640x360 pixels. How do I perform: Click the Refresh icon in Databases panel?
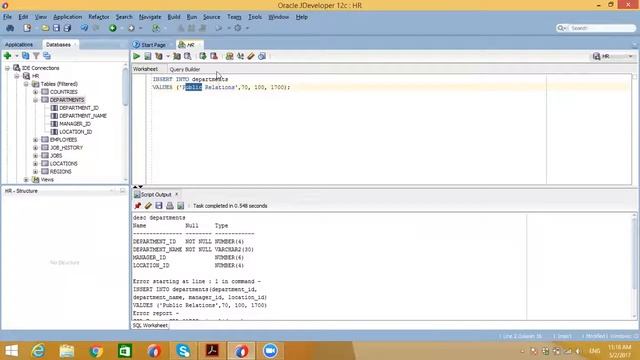click(x=26, y=56)
